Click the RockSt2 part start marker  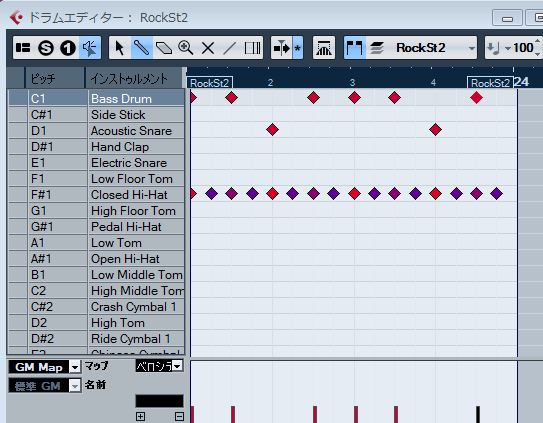tap(210, 83)
